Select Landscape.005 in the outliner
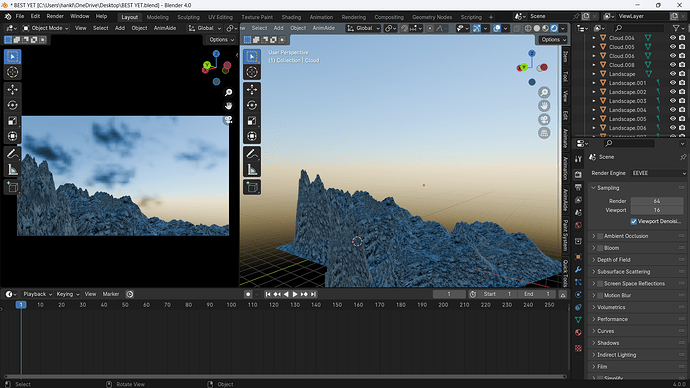 (x=627, y=119)
